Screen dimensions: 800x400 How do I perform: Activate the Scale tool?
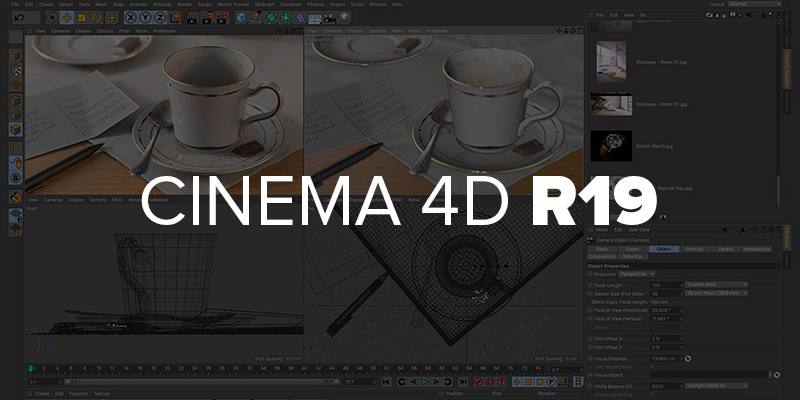point(82,18)
